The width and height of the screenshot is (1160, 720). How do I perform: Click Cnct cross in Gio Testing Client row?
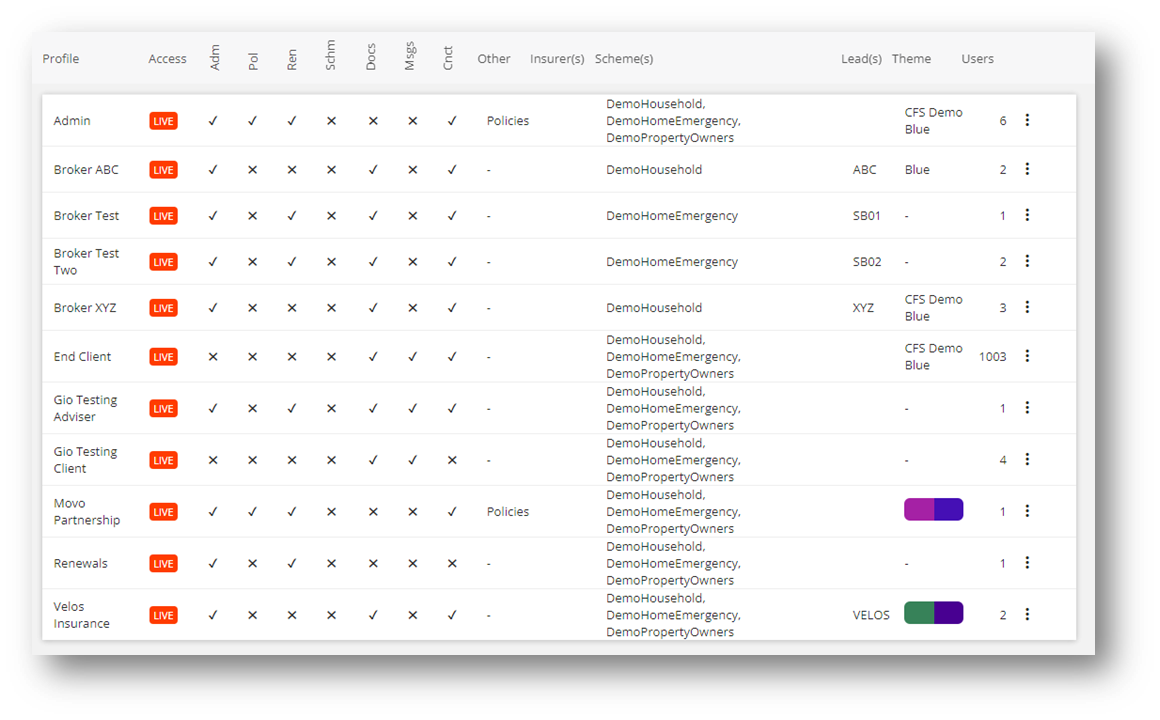click(452, 460)
